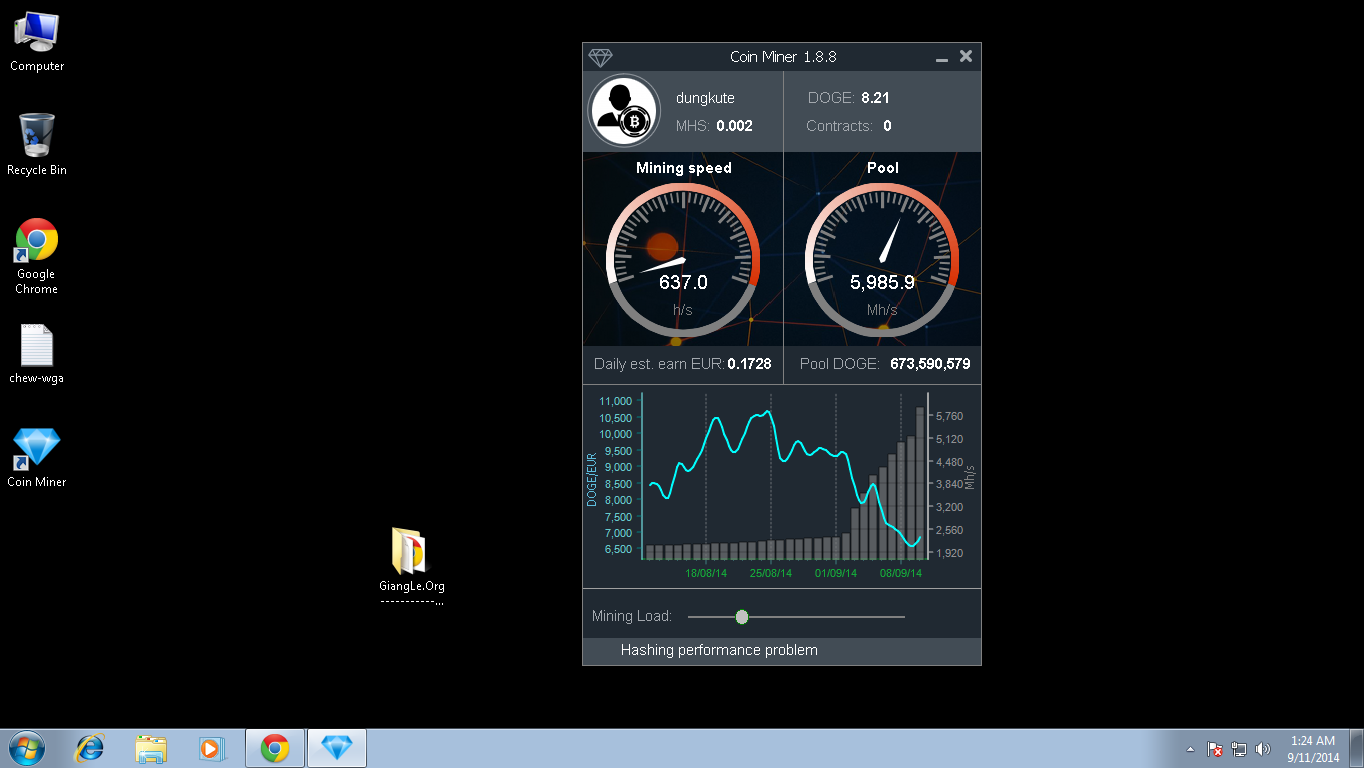Click the 18/08/14 date on chart
Image resolution: width=1364 pixels, height=768 pixels.
[x=706, y=574]
